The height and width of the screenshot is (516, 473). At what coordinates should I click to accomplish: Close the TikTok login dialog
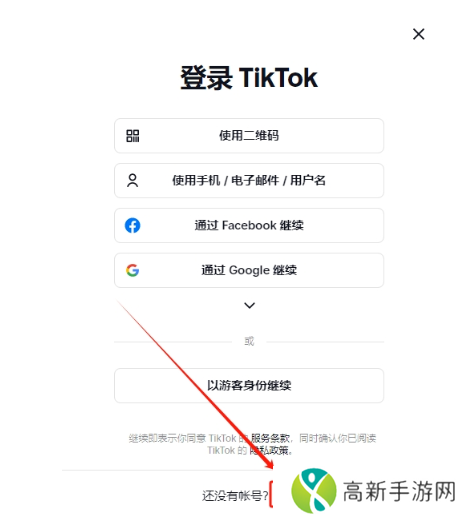[418, 34]
